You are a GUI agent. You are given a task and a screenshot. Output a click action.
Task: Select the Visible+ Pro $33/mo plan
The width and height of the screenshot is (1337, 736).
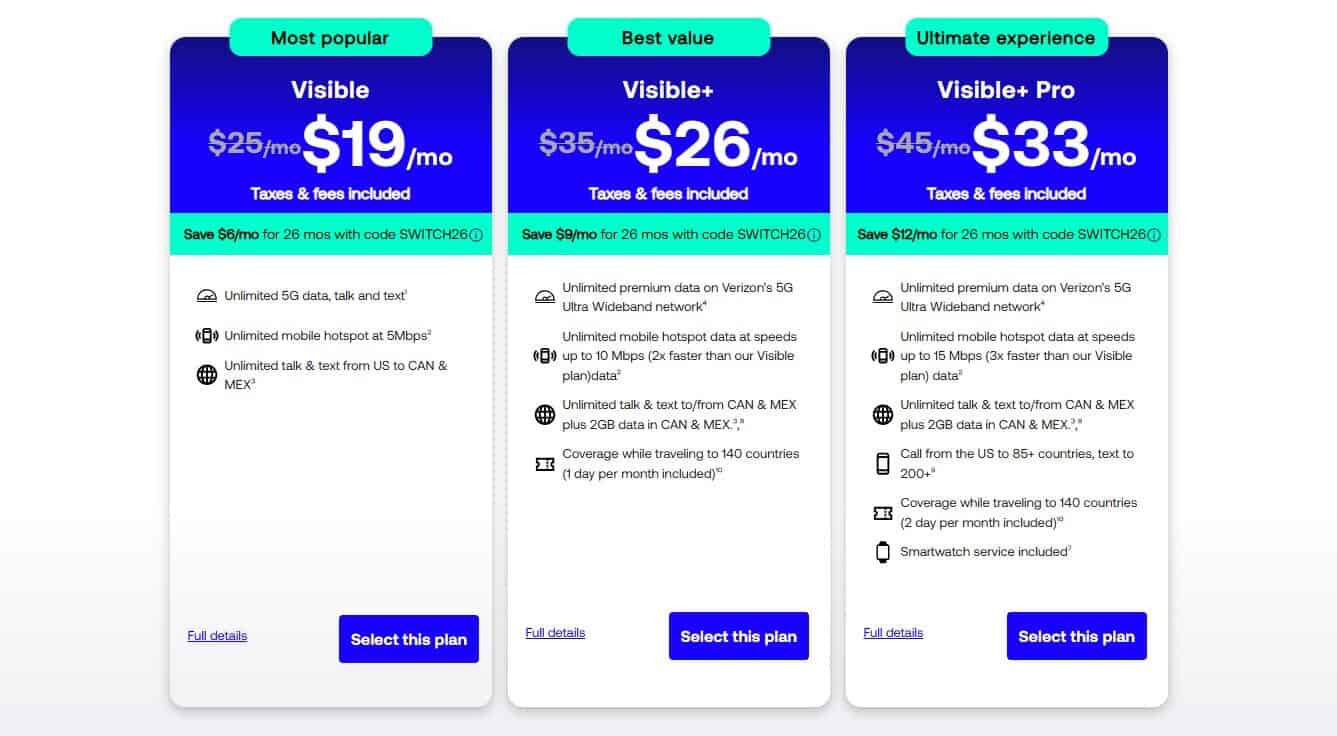click(x=1076, y=636)
